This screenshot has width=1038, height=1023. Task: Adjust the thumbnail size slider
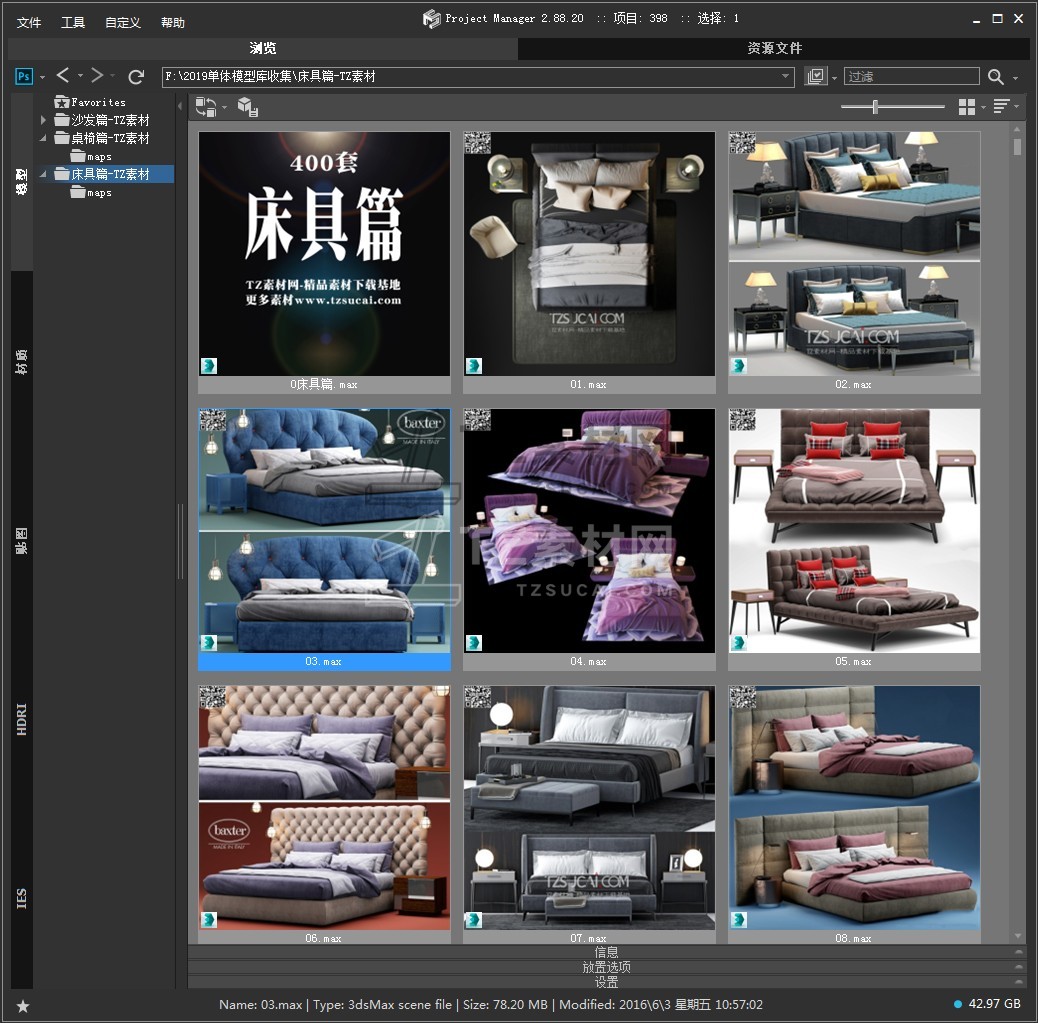(x=875, y=107)
